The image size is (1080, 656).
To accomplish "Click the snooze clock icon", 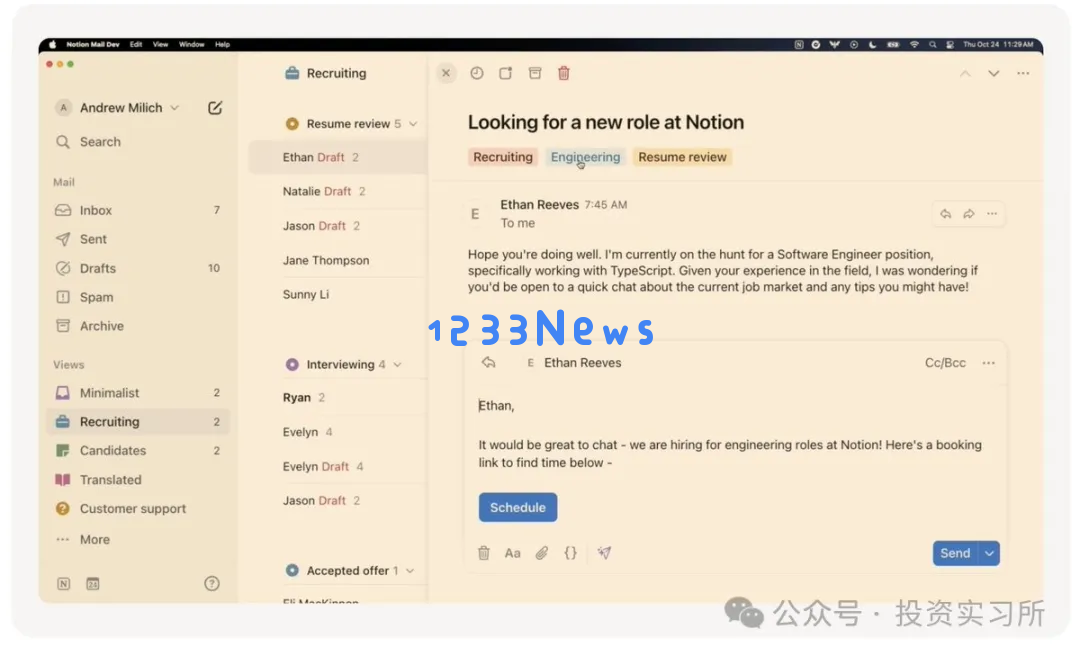I will point(477,73).
